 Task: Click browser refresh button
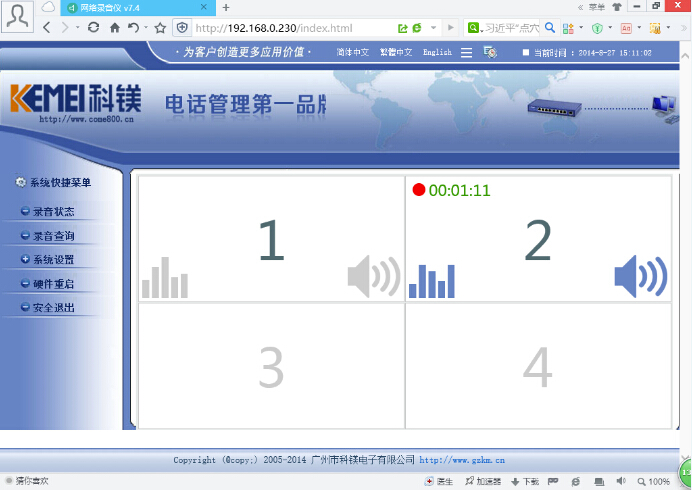93,28
